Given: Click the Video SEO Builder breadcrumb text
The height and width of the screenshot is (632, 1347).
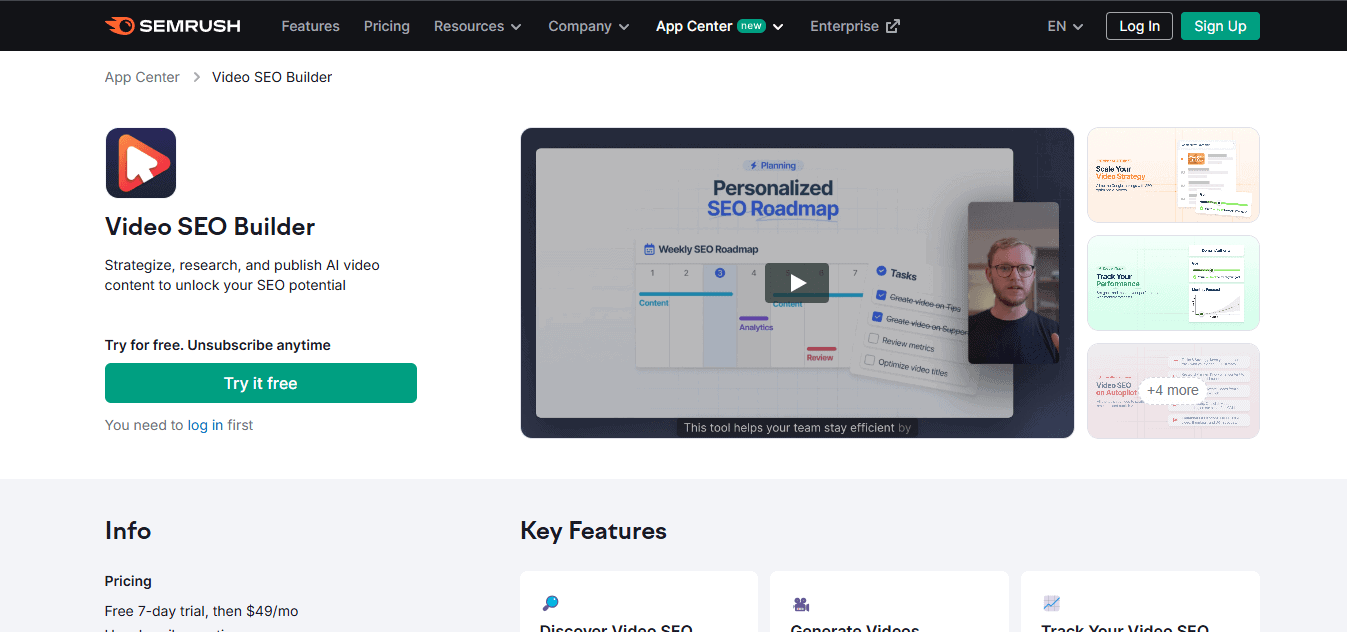Looking at the screenshot, I should pos(272,77).
